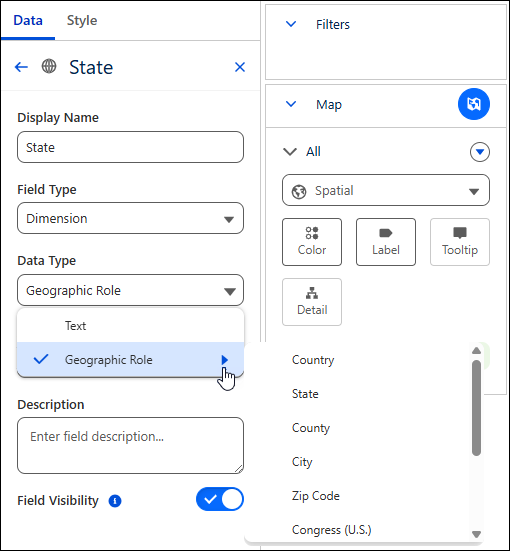The image size is (510, 551).
Task: Open the Spatial mark type dropdown
Action: pos(386,190)
